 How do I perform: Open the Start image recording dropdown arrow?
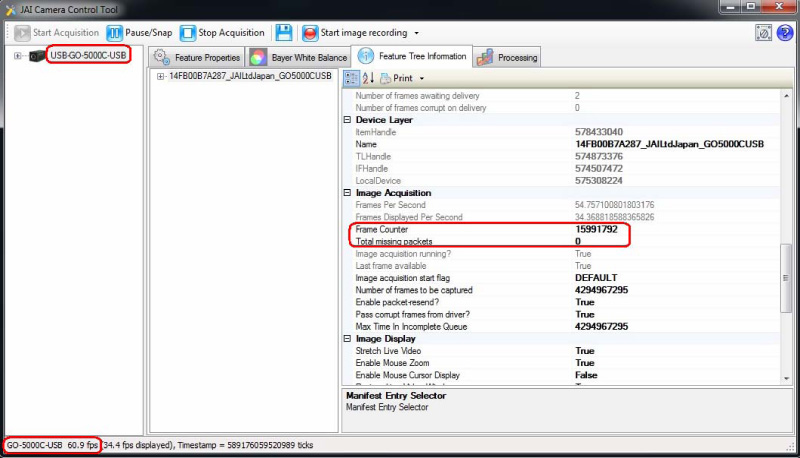[416, 33]
